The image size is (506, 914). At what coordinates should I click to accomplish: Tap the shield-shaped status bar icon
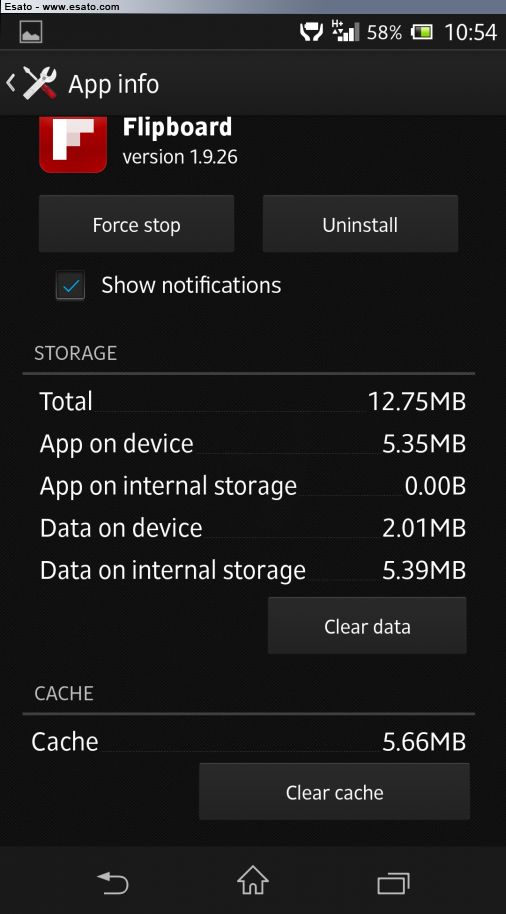pos(311,32)
